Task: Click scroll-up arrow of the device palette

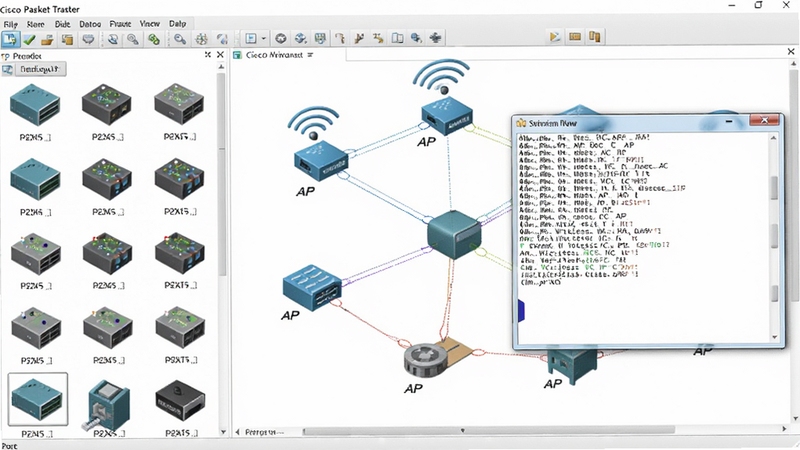Action: [221, 67]
